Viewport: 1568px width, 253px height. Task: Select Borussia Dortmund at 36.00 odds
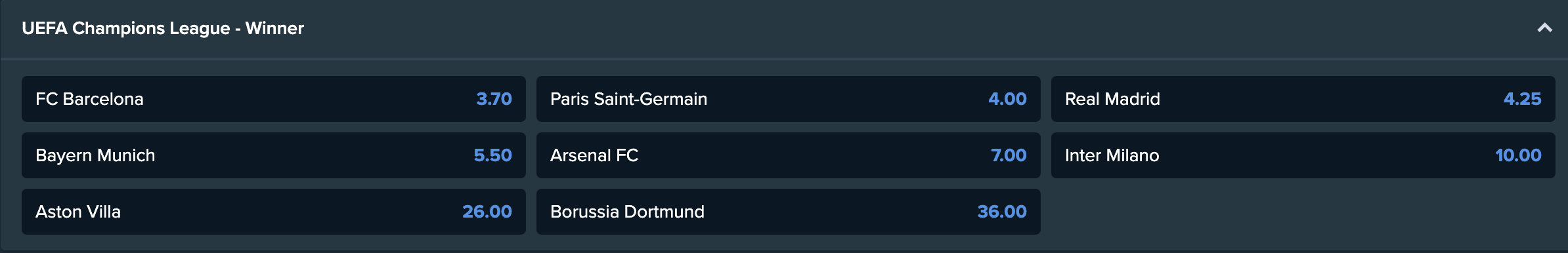[789, 212]
